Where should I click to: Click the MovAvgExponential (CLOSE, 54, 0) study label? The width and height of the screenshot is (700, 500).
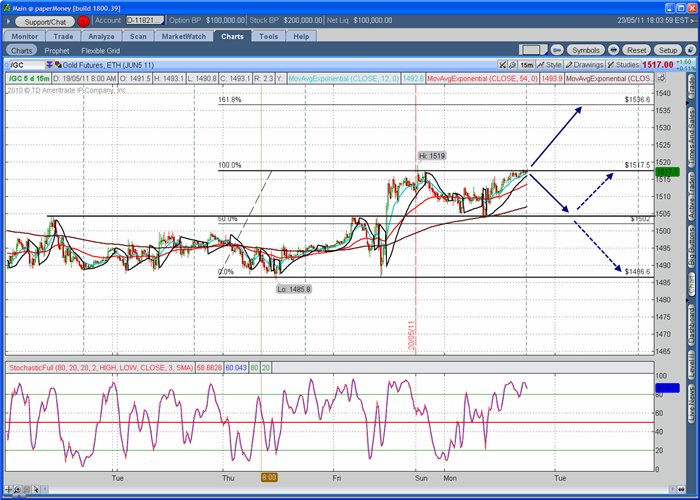(482, 79)
